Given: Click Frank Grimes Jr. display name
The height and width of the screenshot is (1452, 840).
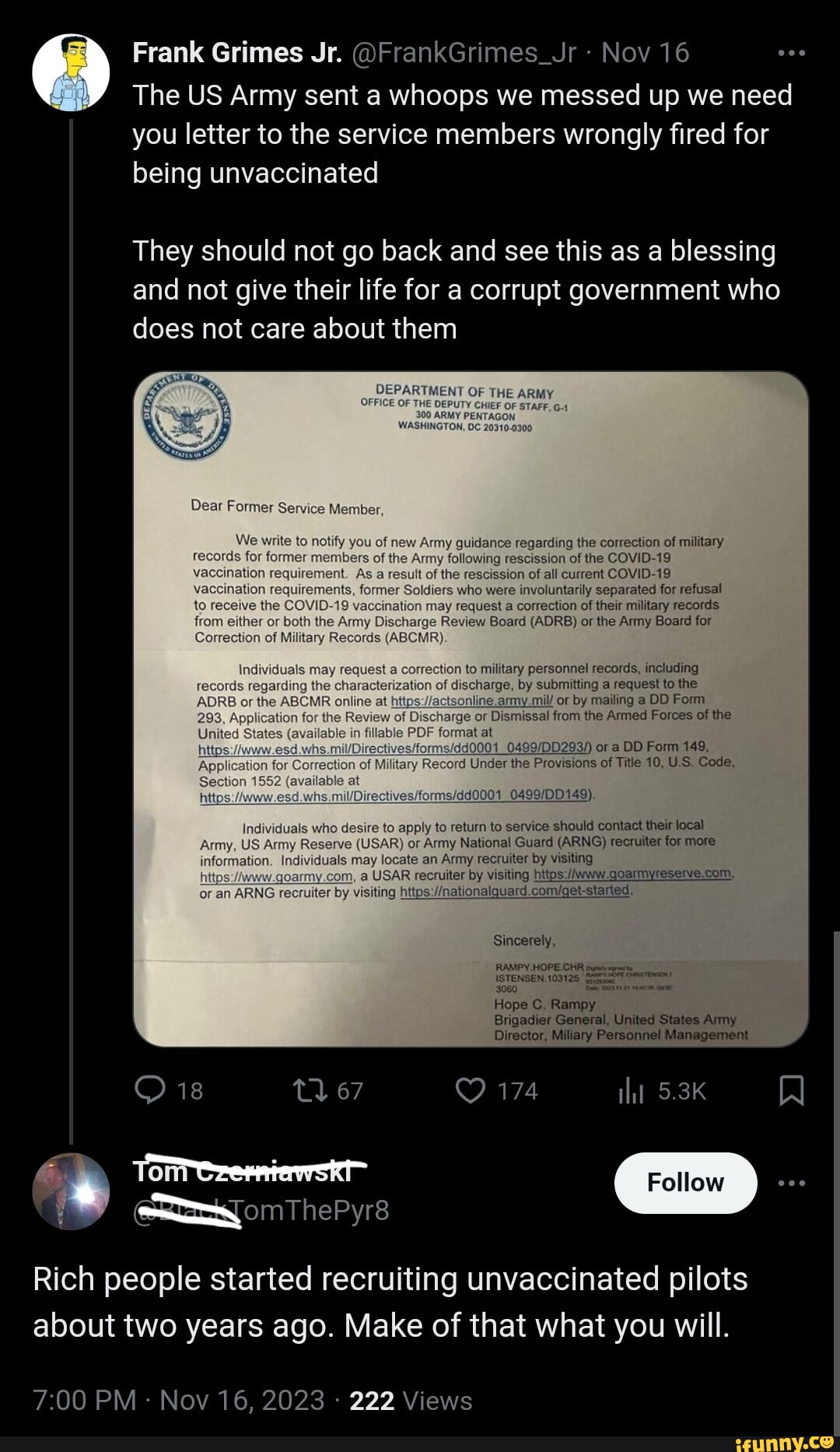Looking at the screenshot, I should click(x=237, y=52).
